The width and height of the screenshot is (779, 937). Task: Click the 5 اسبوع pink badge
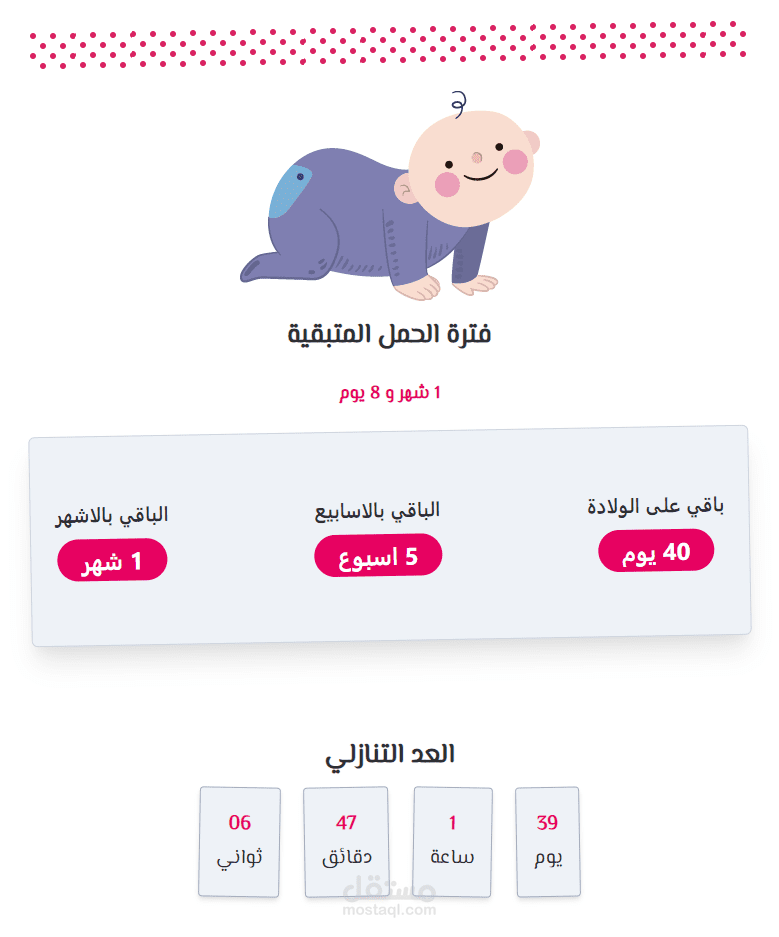point(378,556)
